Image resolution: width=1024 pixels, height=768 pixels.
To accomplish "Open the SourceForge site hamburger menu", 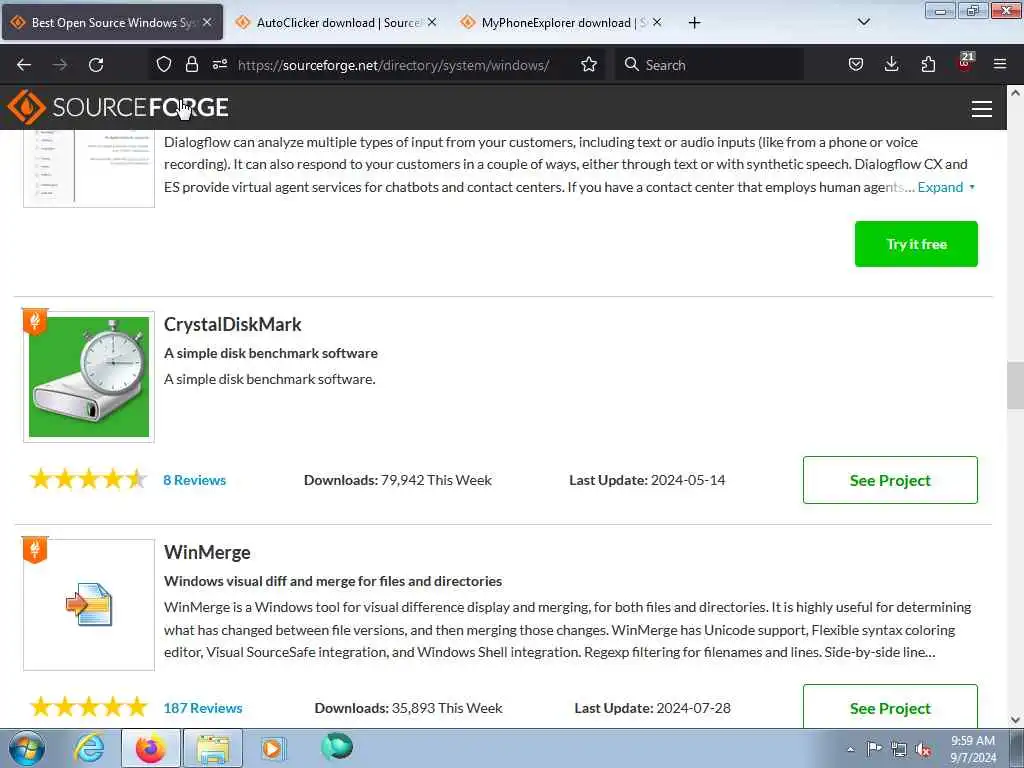I will pos(982,108).
